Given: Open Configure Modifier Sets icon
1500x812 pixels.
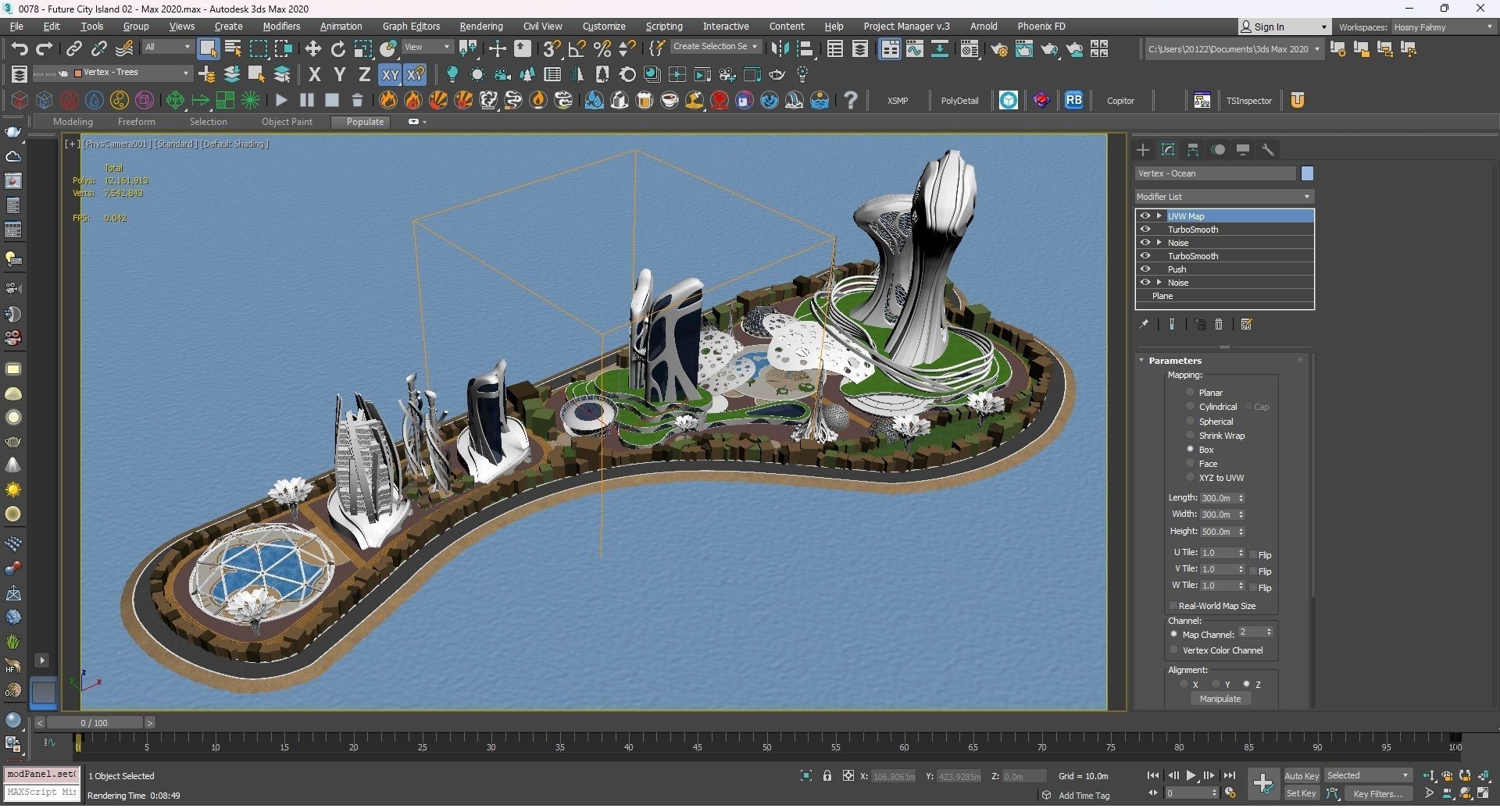Looking at the screenshot, I should (x=1247, y=324).
